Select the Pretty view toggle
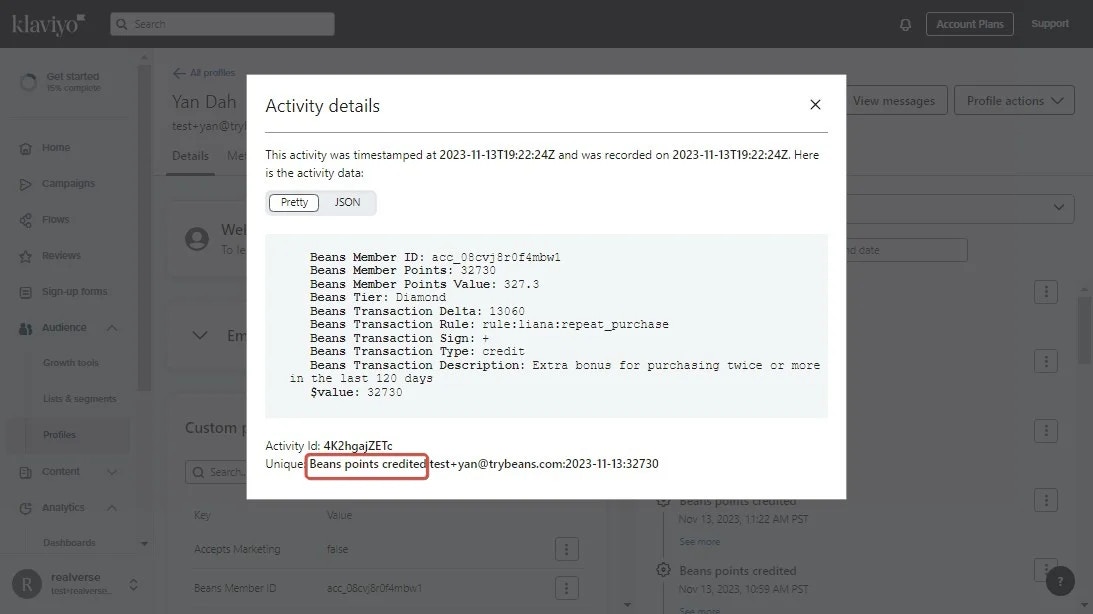This screenshot has height=614, width=1093. (293, 202)
